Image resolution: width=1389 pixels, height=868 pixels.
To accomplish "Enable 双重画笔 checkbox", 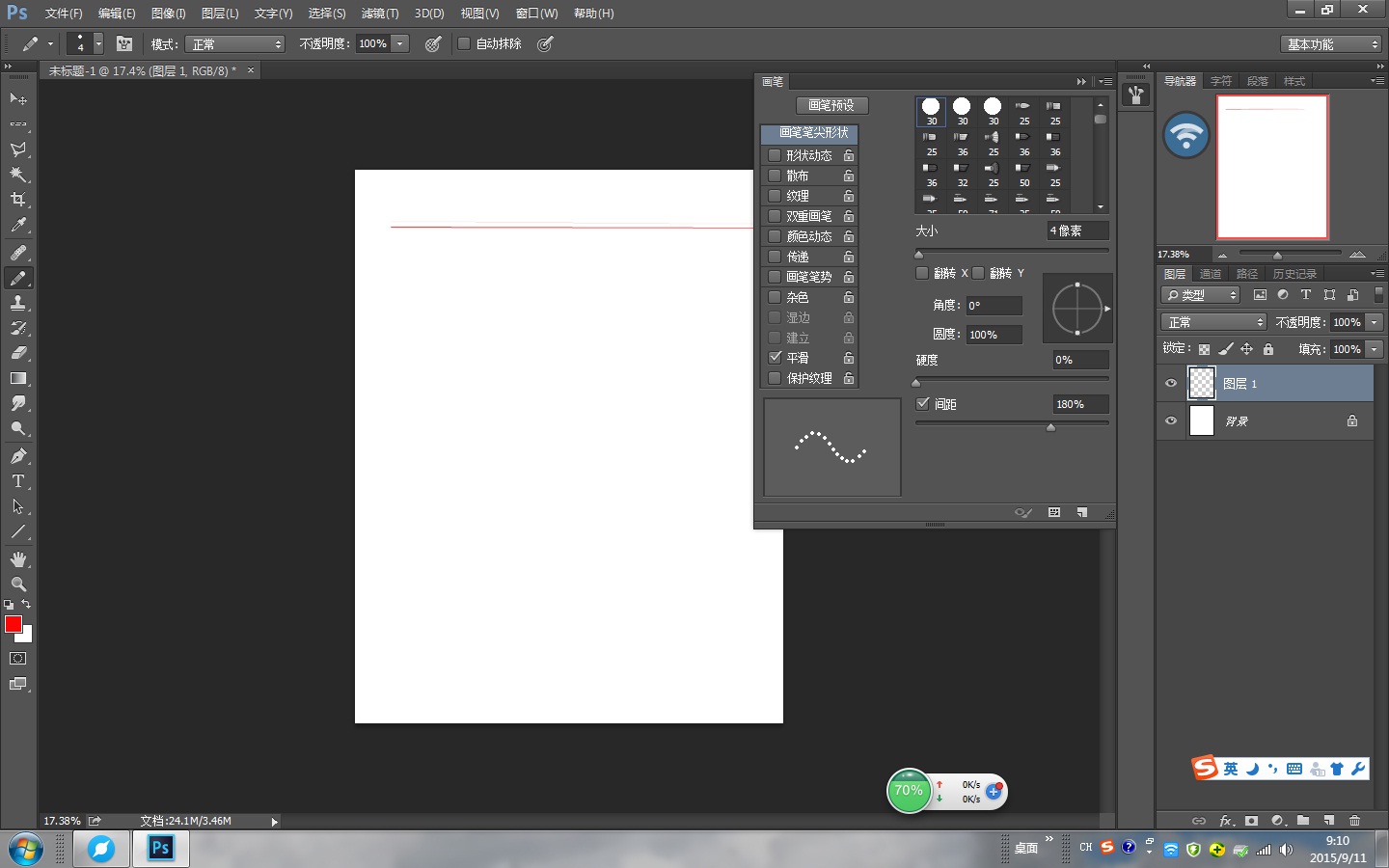I will point(775,216).
